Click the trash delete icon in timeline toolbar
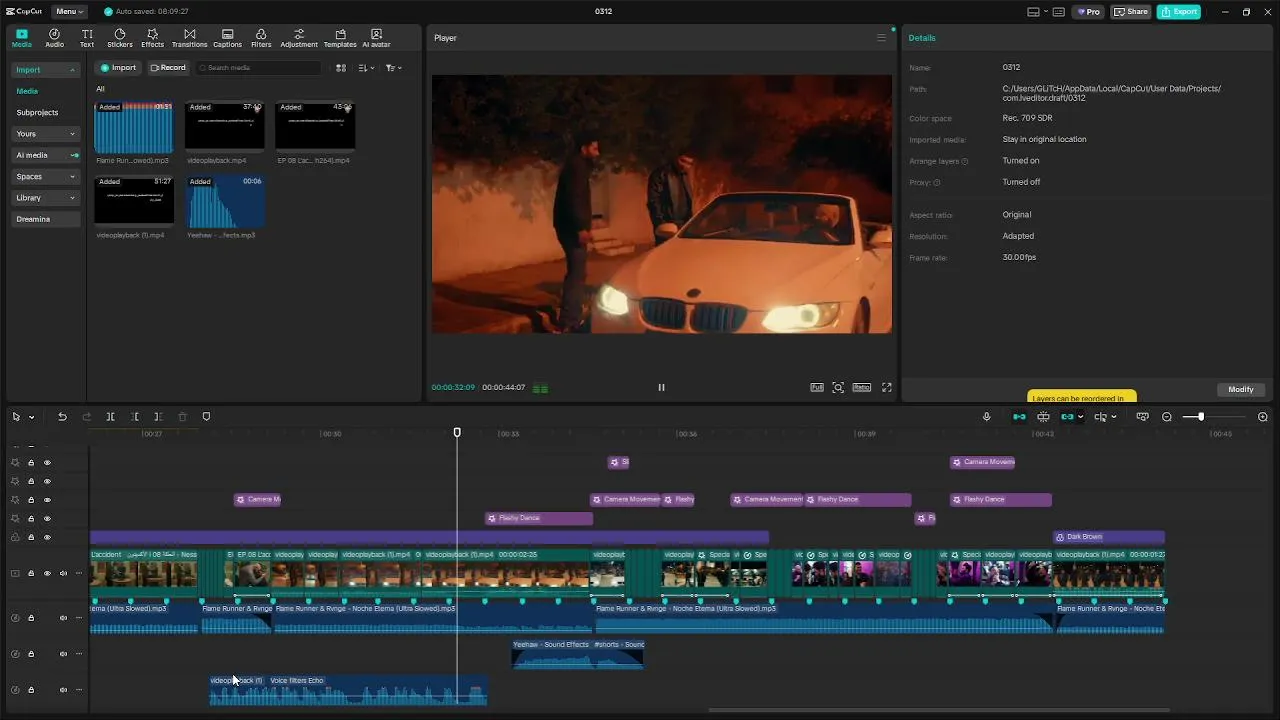This screenshot has width=1280, height=720. pyautogui.click(x=182, y=417)
